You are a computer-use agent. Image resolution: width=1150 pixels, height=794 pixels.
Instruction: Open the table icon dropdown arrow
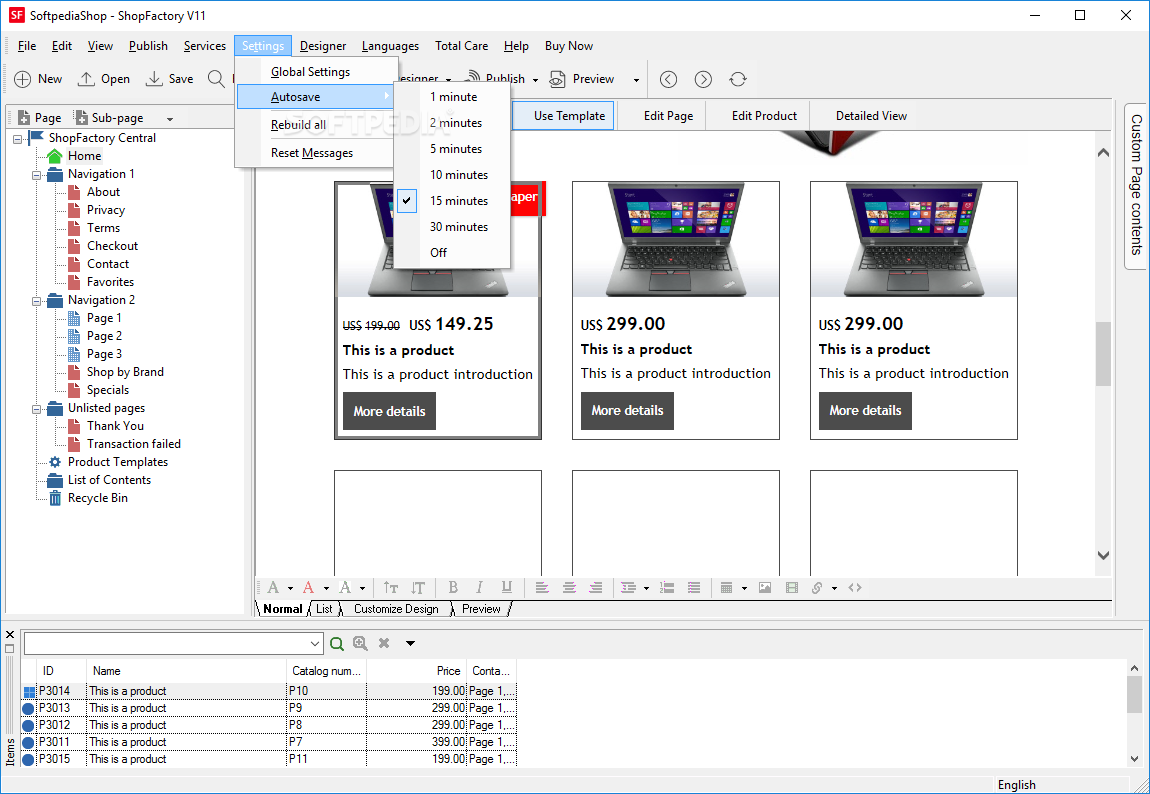744,588
